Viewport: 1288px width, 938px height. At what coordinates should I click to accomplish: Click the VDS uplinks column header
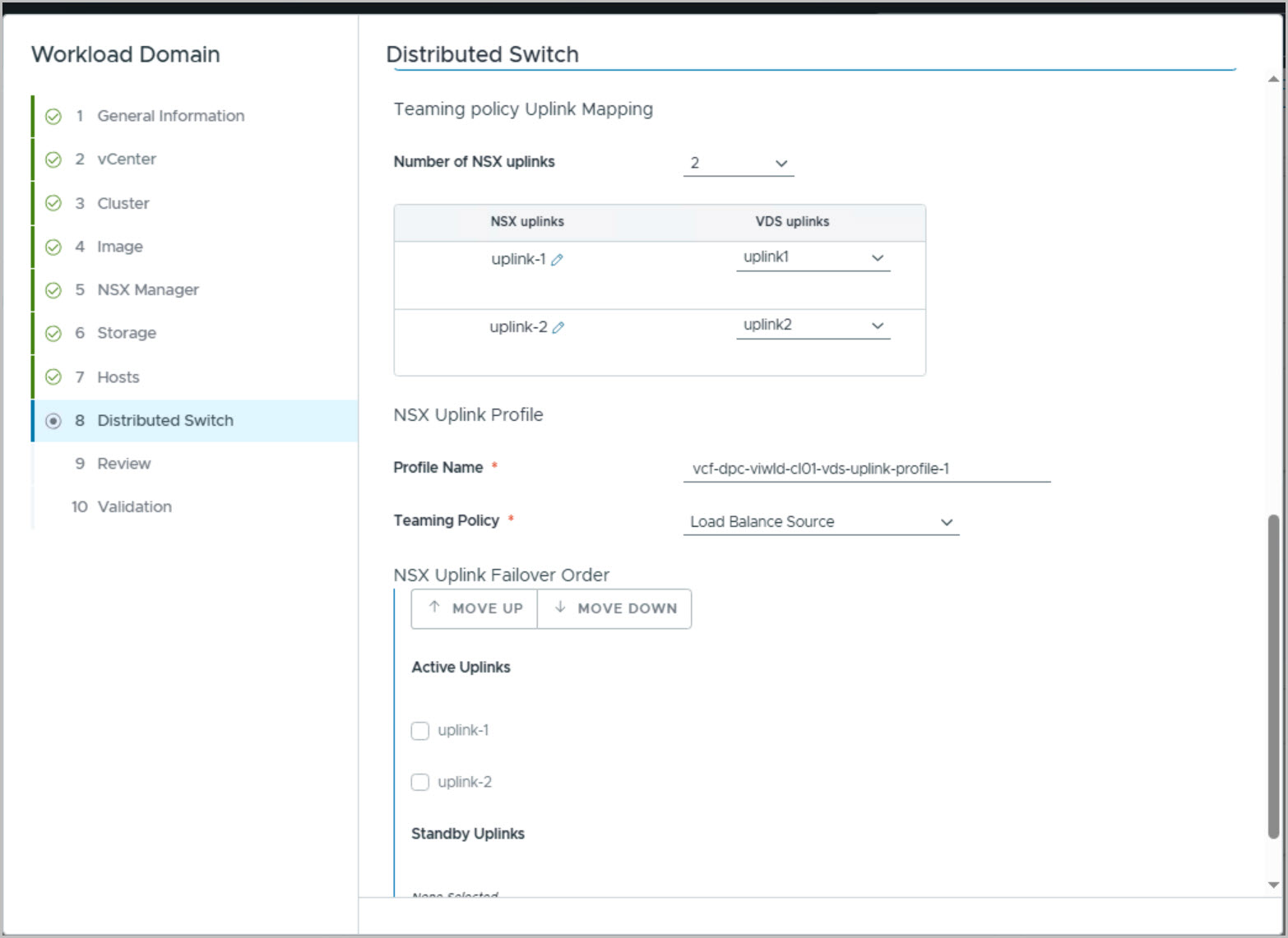(793, 222)
